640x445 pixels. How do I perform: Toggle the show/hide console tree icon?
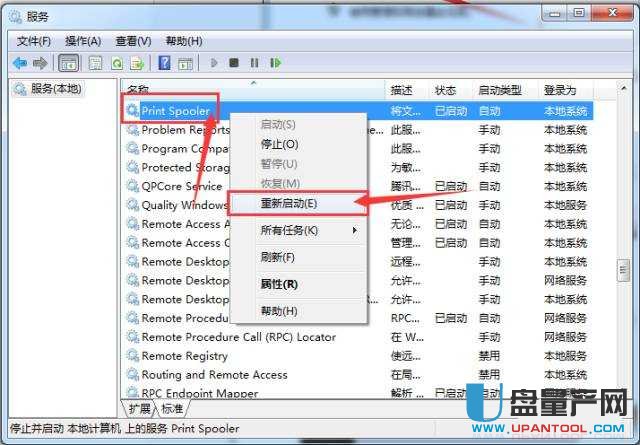click(x=69, y=63)
